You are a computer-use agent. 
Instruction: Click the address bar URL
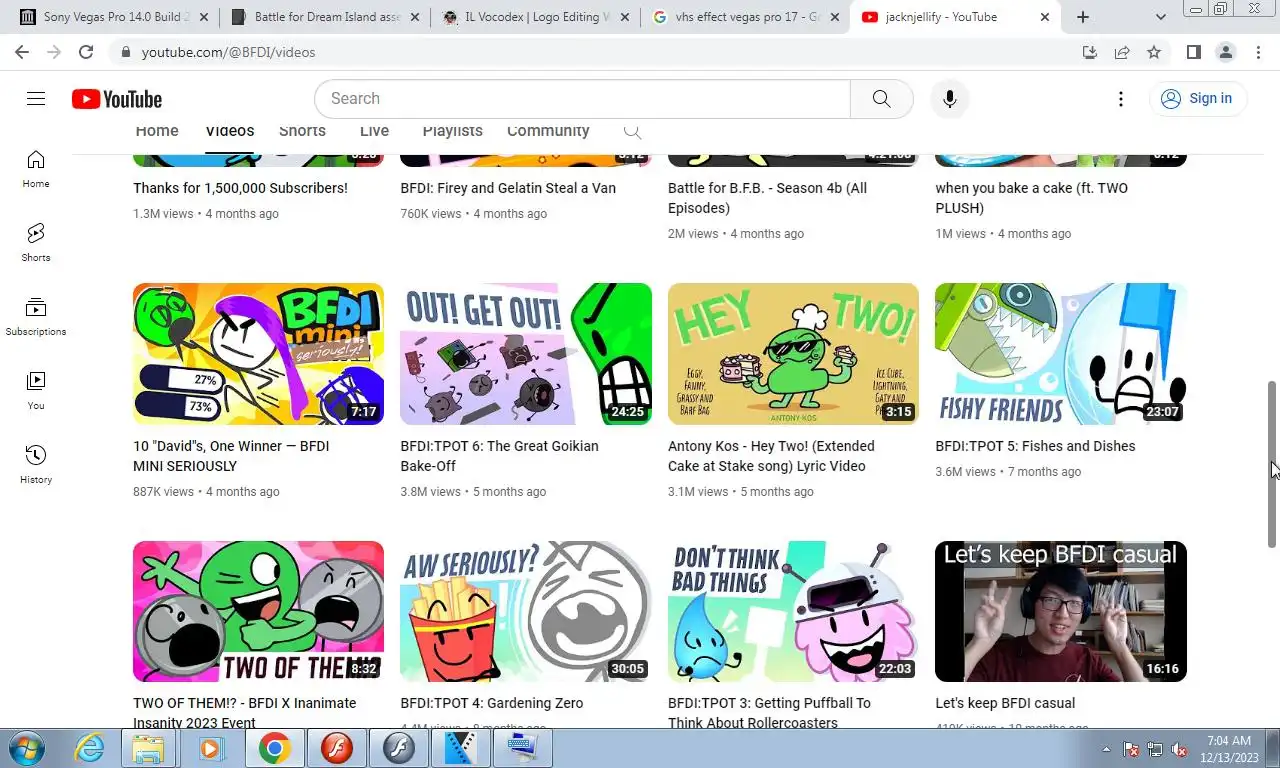point(228,52)
